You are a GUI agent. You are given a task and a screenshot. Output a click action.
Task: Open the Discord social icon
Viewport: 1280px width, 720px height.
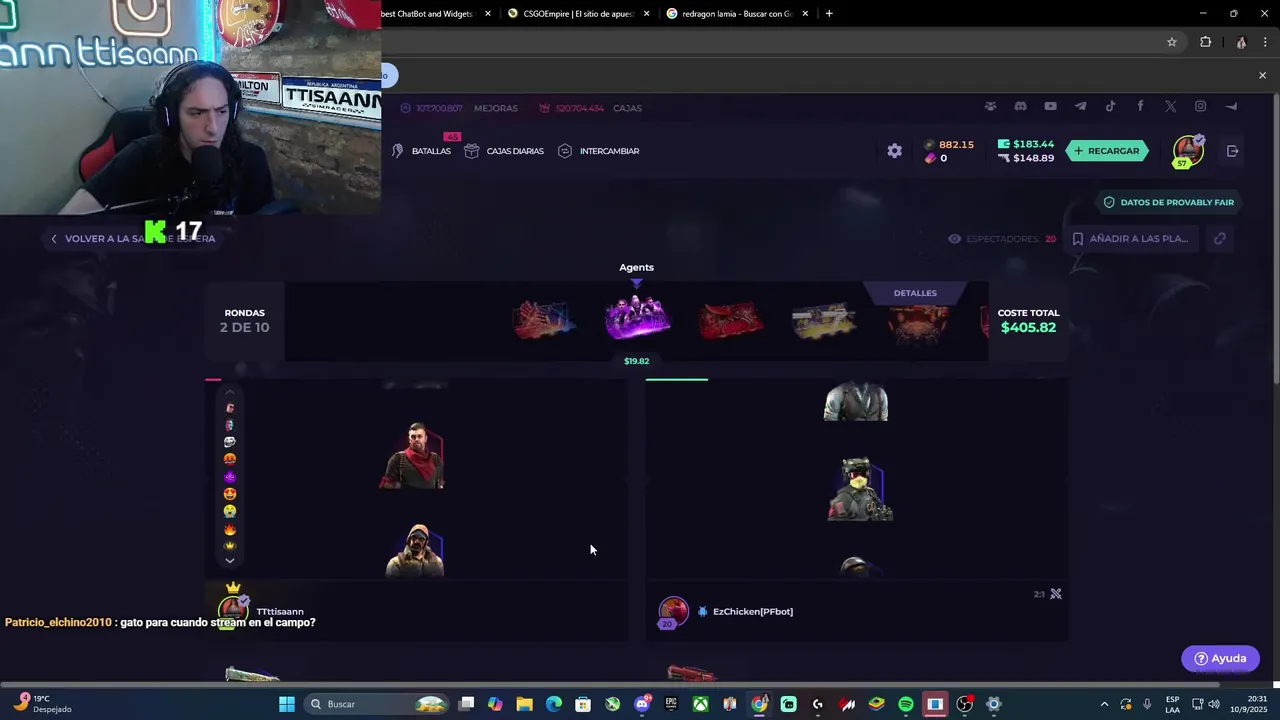[x=1020, y=106]
